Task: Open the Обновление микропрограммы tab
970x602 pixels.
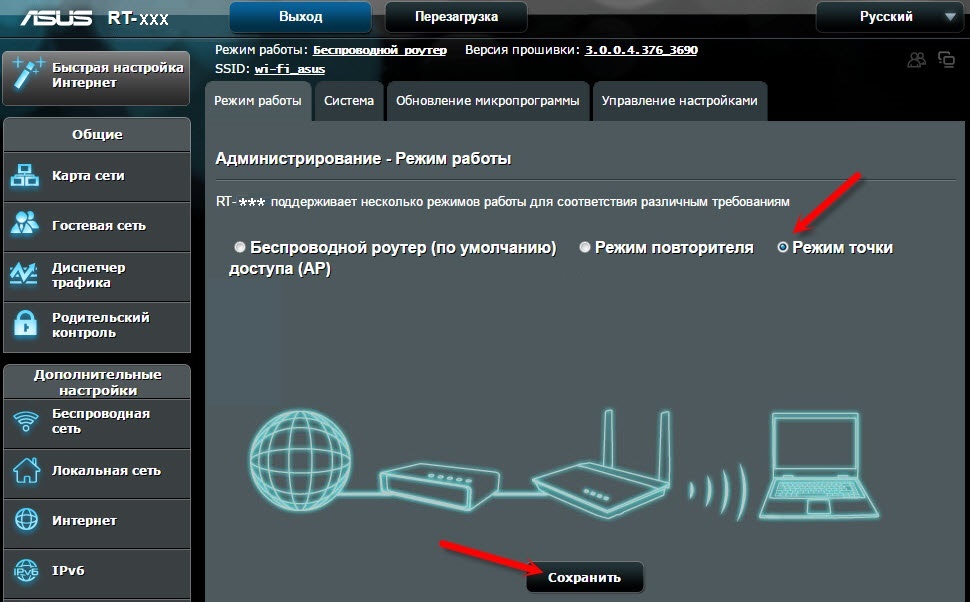Action: [487, 101]
